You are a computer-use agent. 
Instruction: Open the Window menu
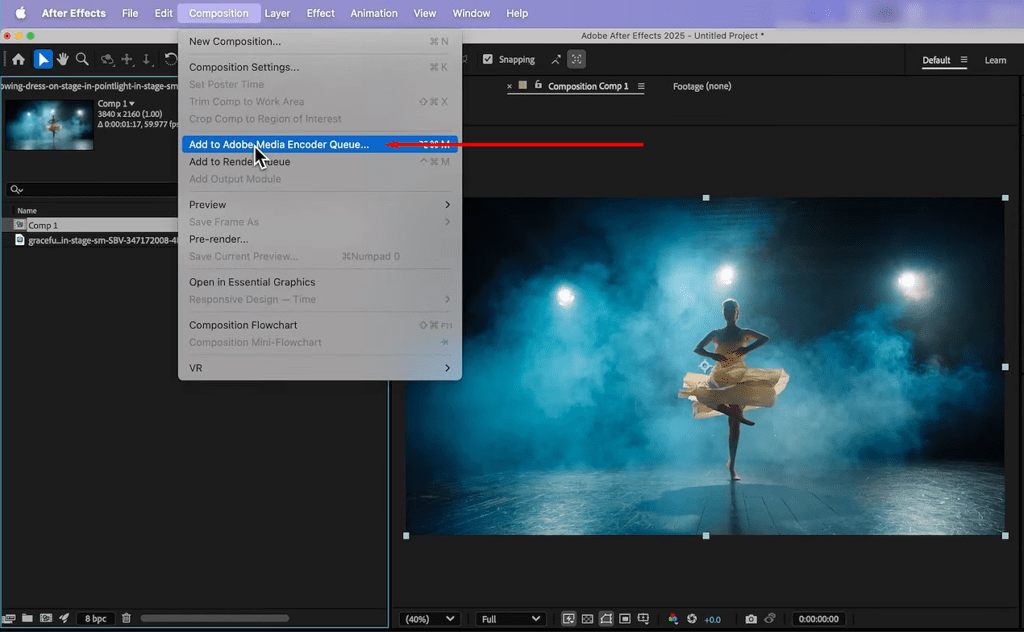(x=471, y=13)
